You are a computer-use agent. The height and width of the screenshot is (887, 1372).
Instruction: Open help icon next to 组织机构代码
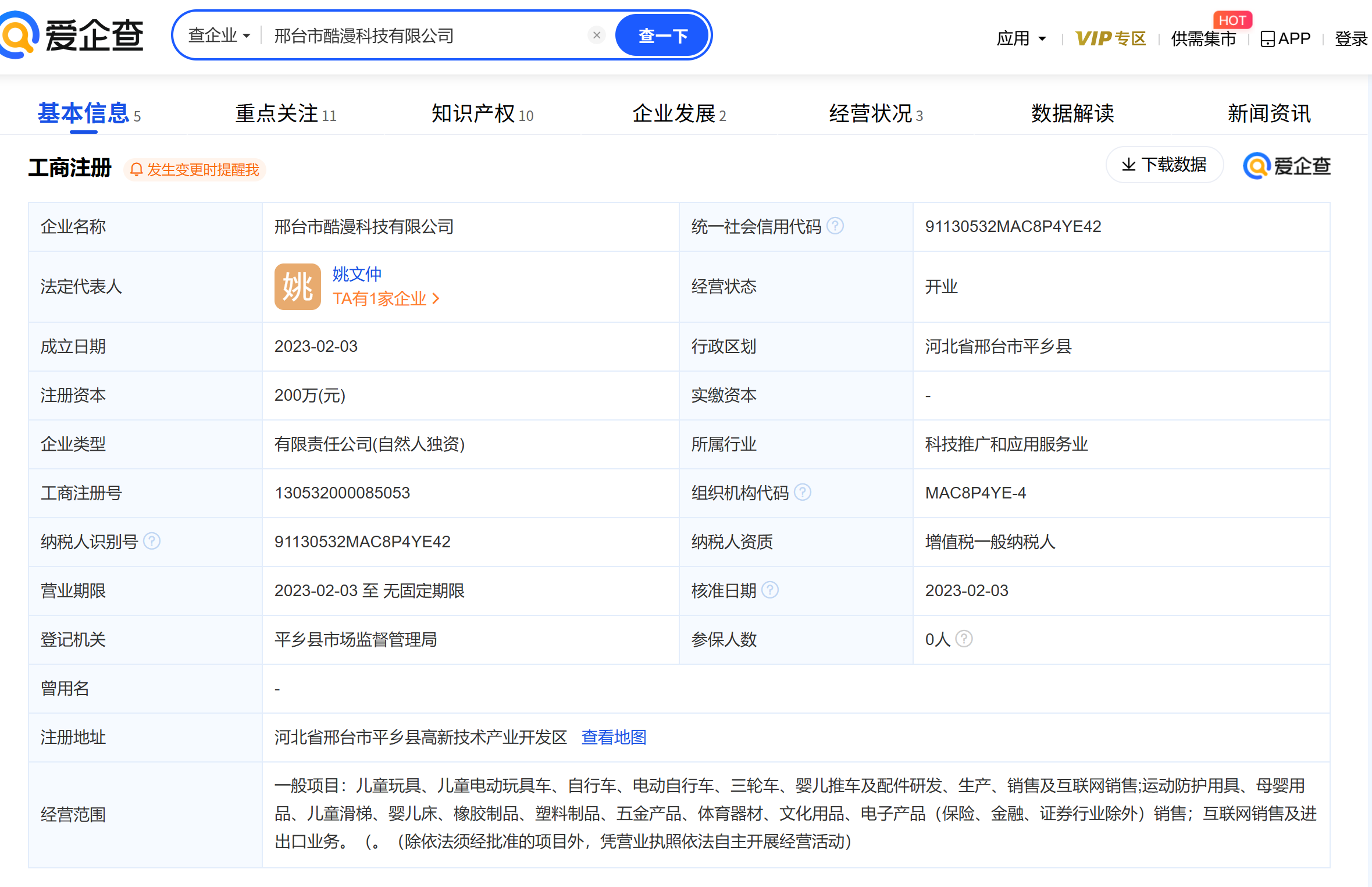[x=803, y=492]
